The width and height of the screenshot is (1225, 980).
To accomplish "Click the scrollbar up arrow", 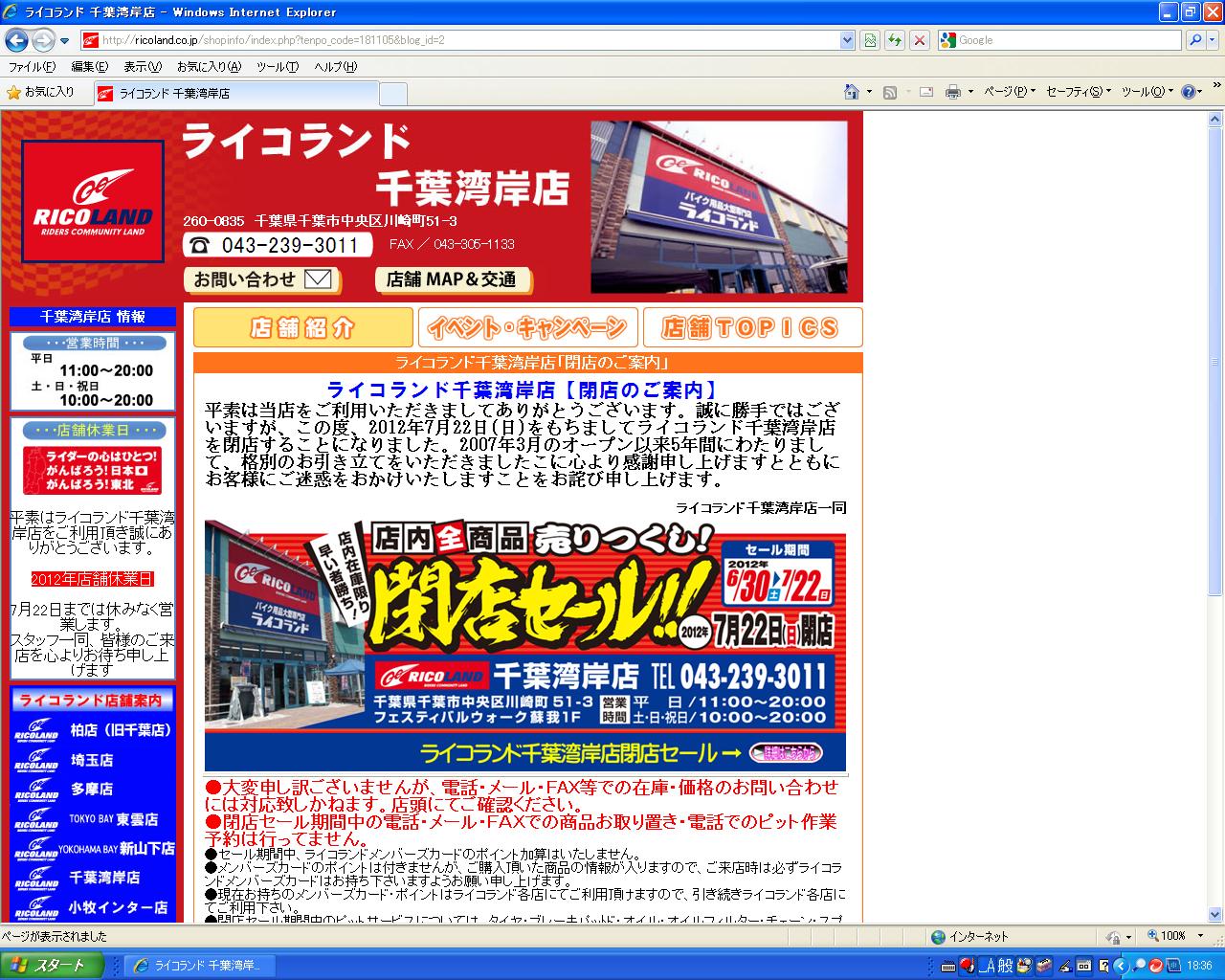I will pos(1216,119).
